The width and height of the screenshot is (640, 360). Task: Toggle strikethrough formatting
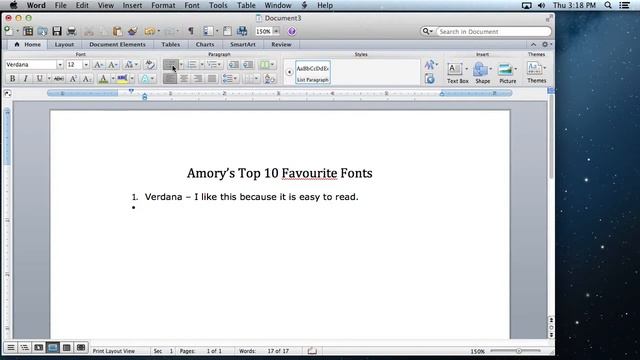point(59,78)
